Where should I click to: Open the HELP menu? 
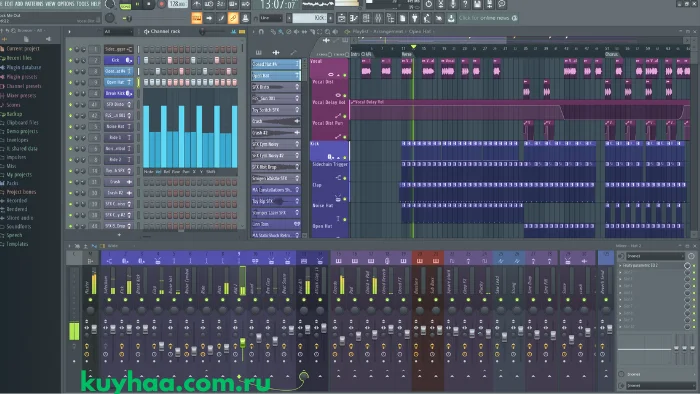[96, 4]
